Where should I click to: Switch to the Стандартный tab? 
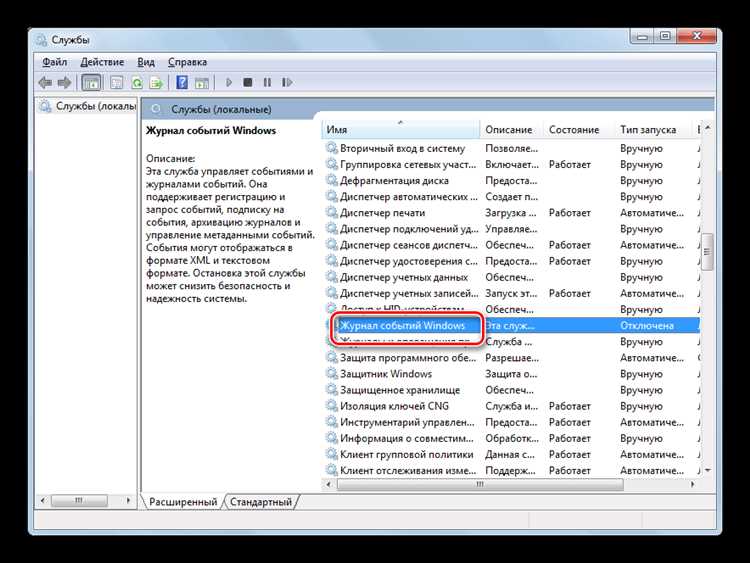(x=261, y=502)
